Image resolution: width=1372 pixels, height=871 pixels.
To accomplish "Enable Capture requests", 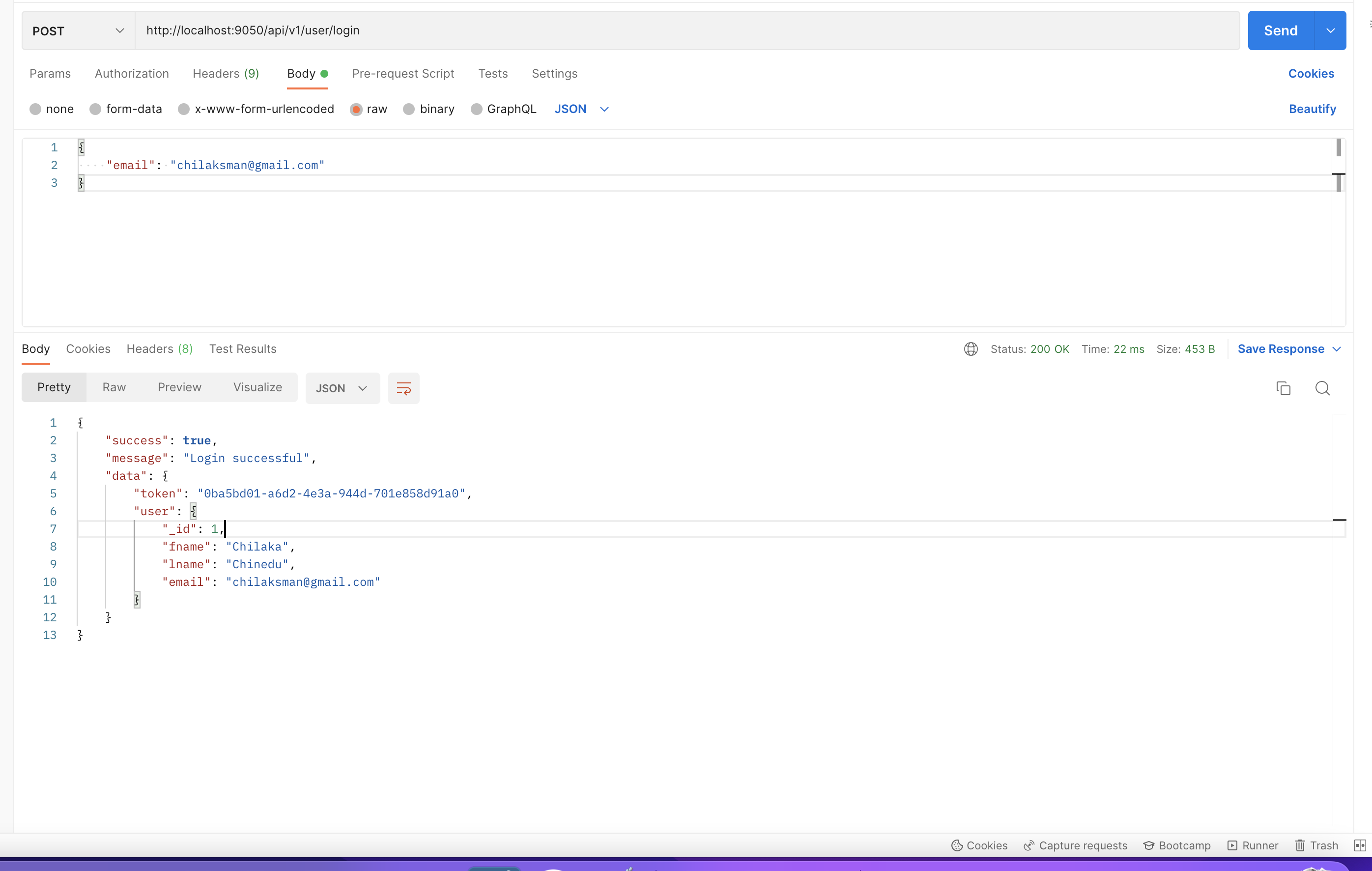I will [1075, 845].
